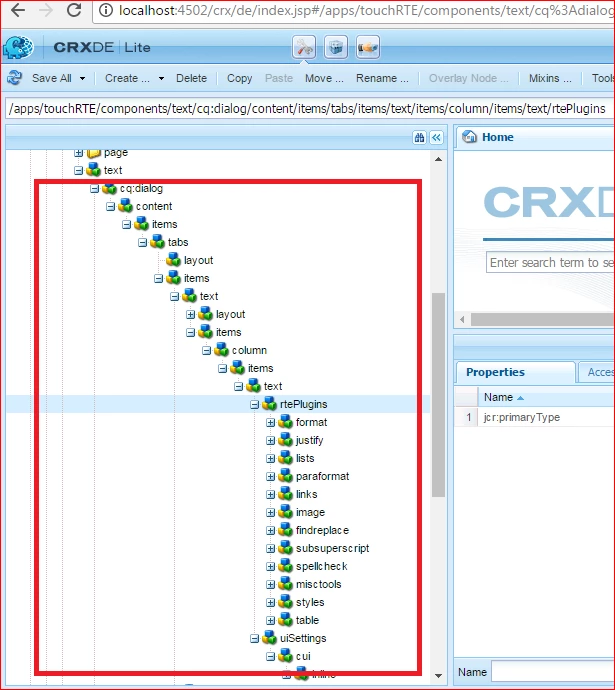Select the page folder node
Viewport: 615px width, 690px height.
click(116, 153)
